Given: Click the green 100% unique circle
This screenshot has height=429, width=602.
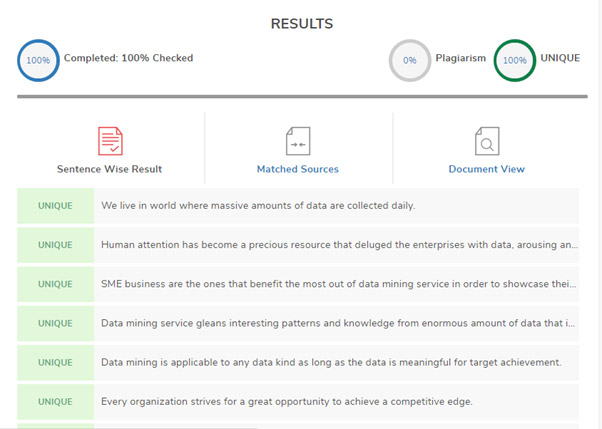Looking at the screenshot, I should 514,60.
